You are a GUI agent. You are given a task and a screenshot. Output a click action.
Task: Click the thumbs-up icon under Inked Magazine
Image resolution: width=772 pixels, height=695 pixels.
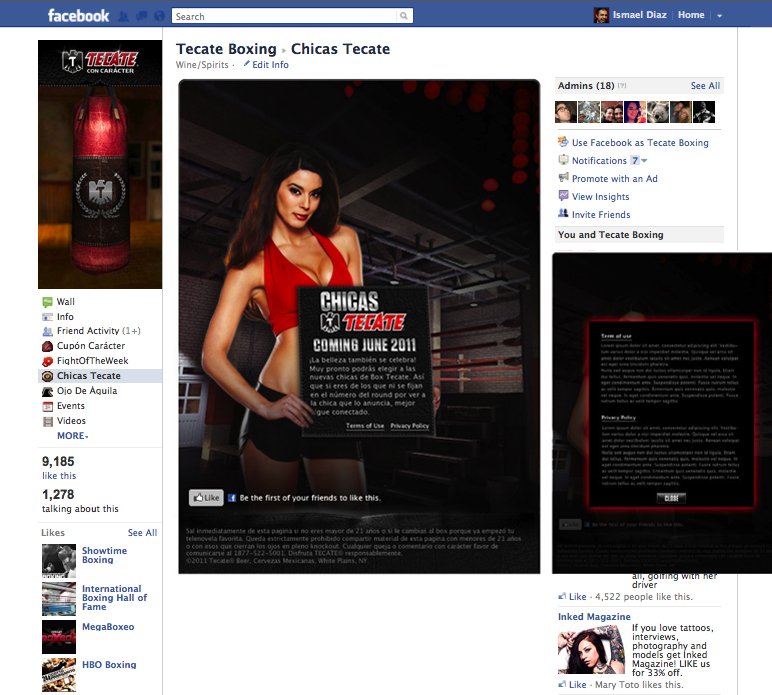pos(562,684)
